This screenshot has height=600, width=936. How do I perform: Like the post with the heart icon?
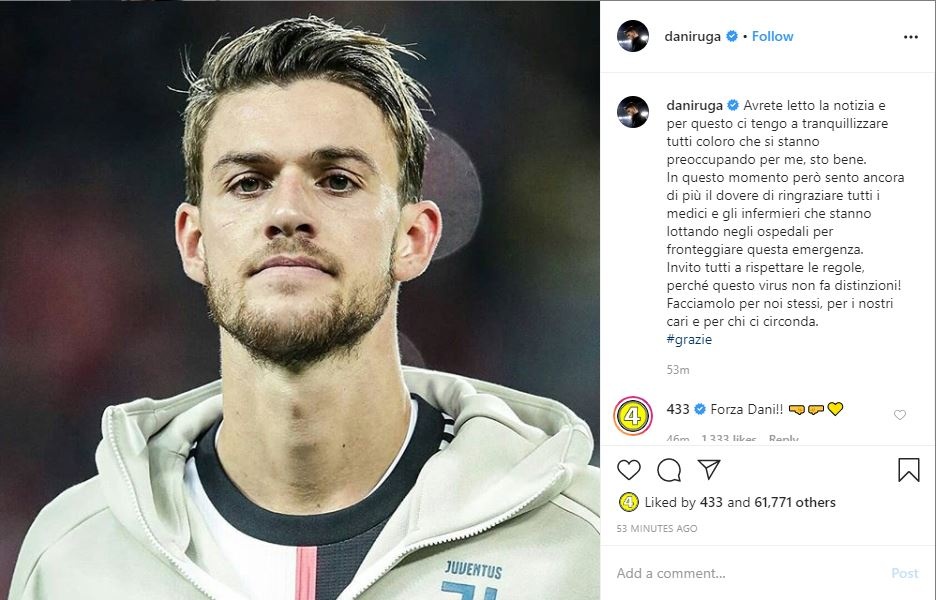629,469
